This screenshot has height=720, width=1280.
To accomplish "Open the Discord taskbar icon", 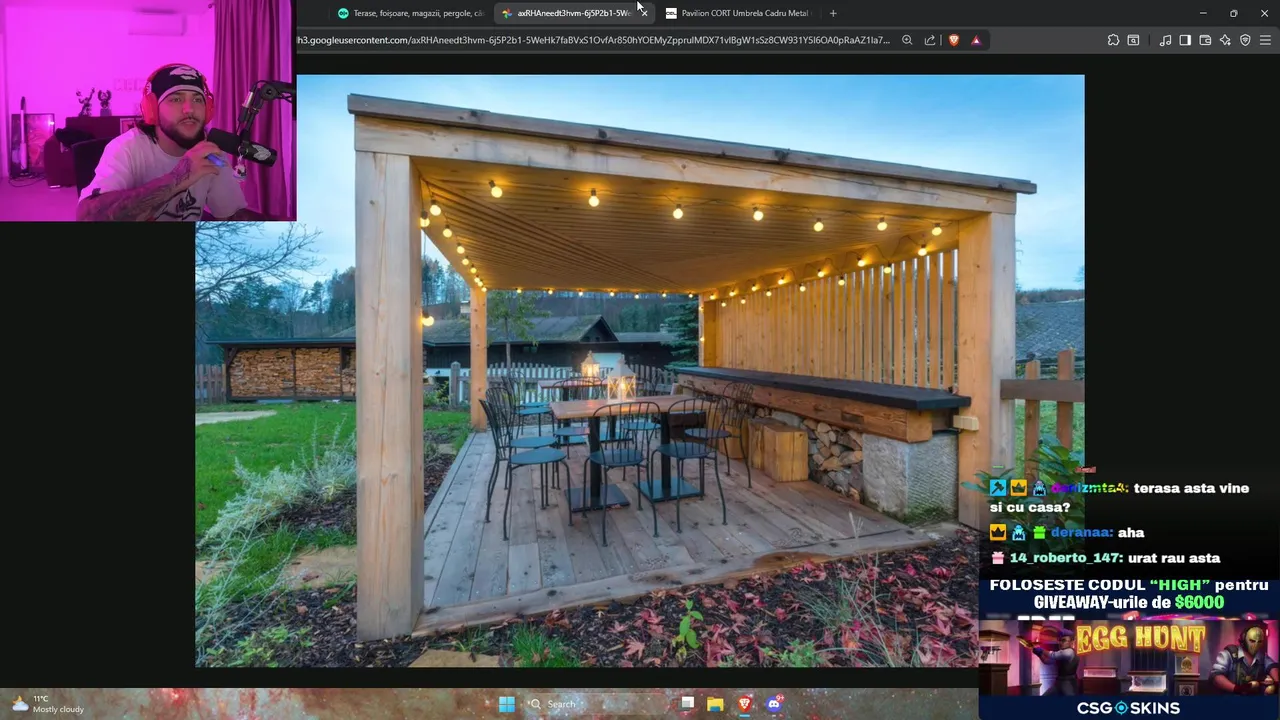I will [x=774, y=704].
